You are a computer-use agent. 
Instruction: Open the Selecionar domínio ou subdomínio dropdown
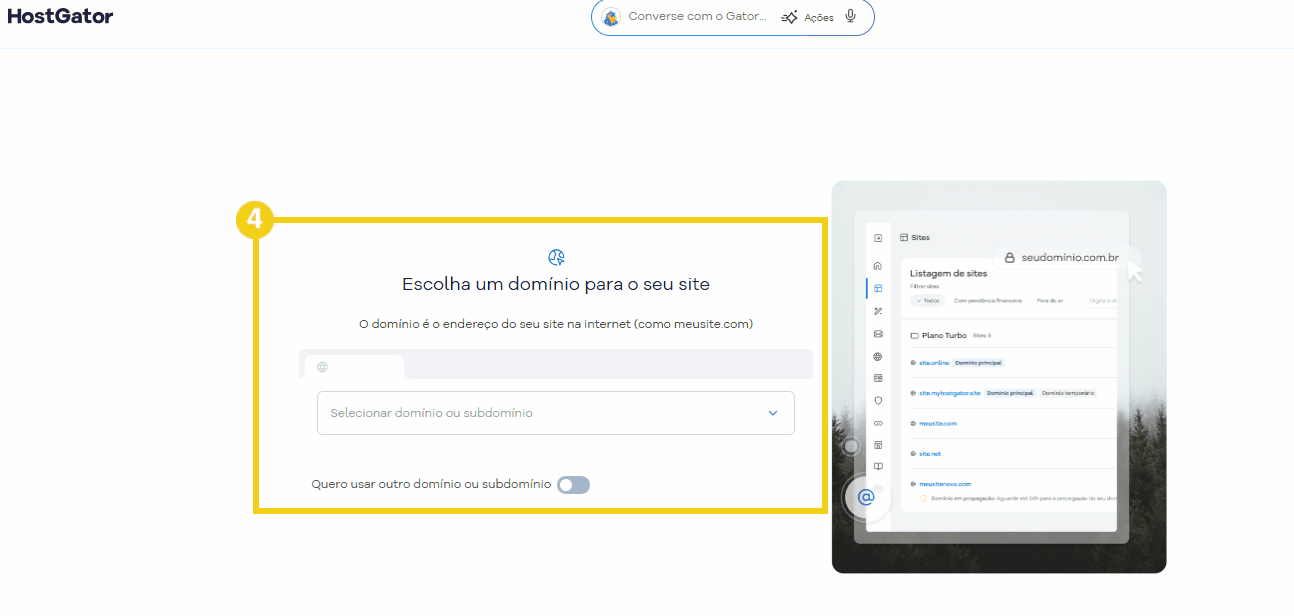pos(556,413)
